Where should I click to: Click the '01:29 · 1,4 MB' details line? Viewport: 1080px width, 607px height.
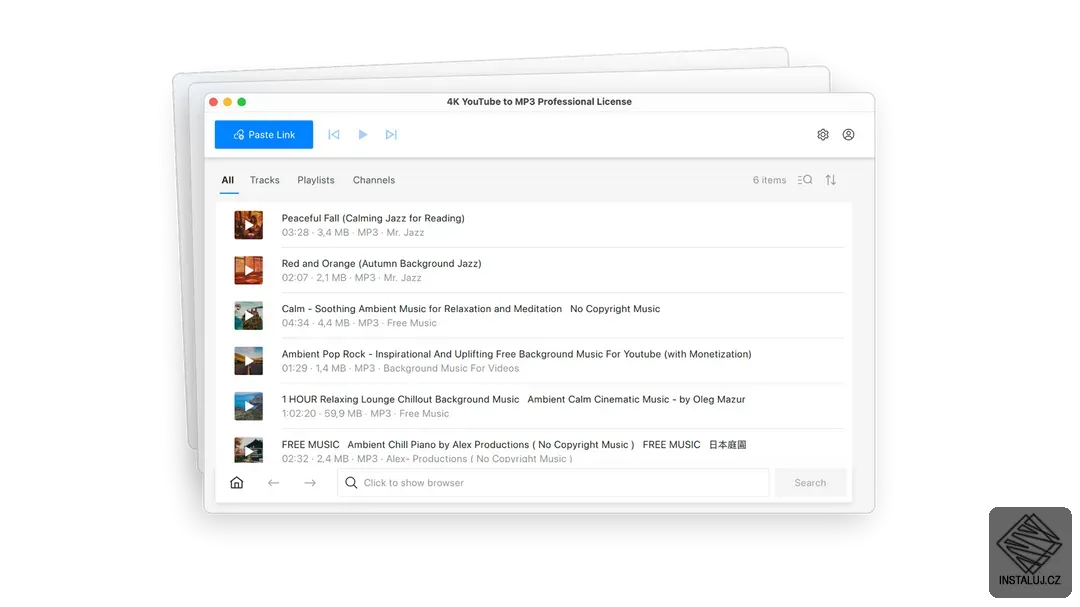(400, 369)
